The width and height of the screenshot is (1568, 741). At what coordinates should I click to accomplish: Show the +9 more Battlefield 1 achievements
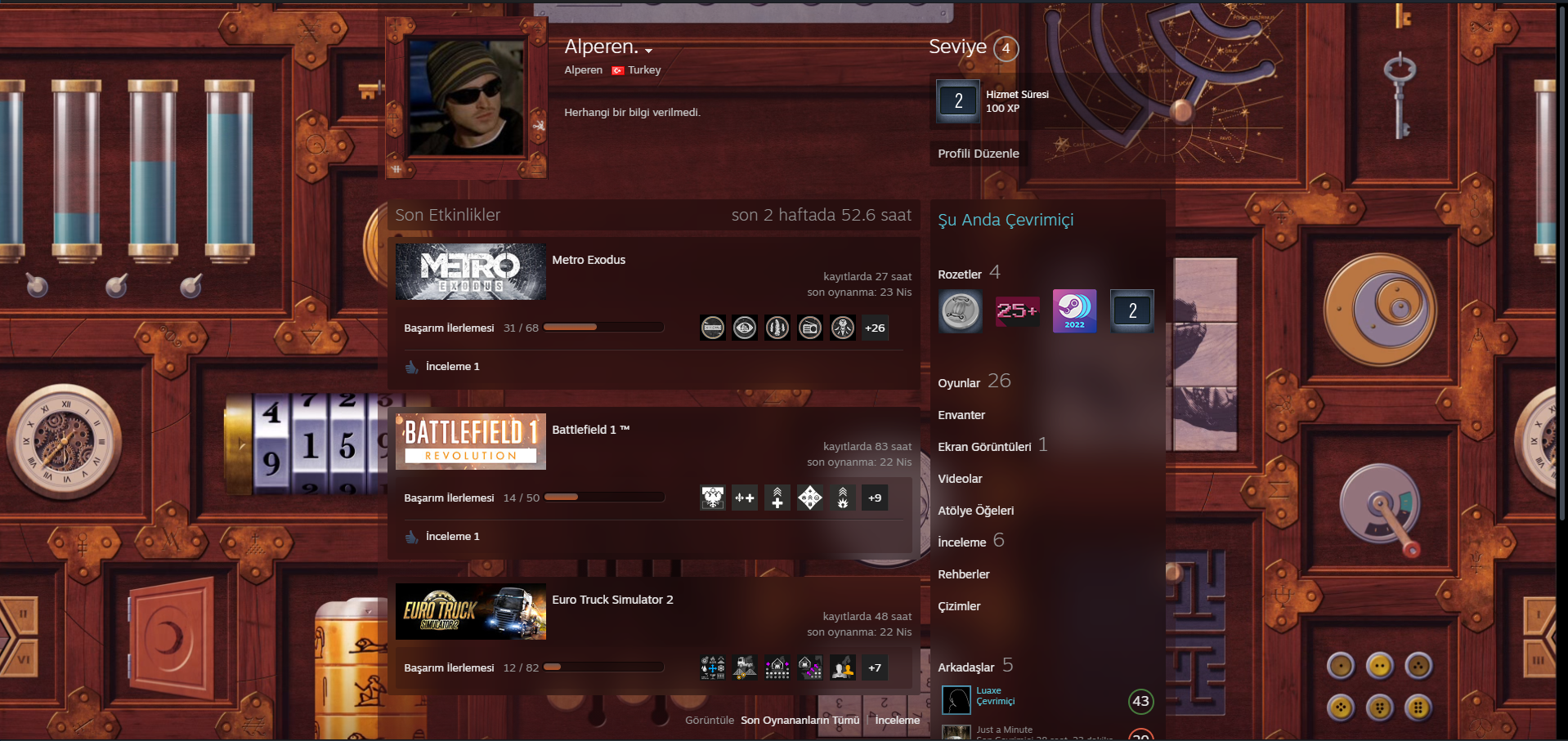(x=875, y=498)
